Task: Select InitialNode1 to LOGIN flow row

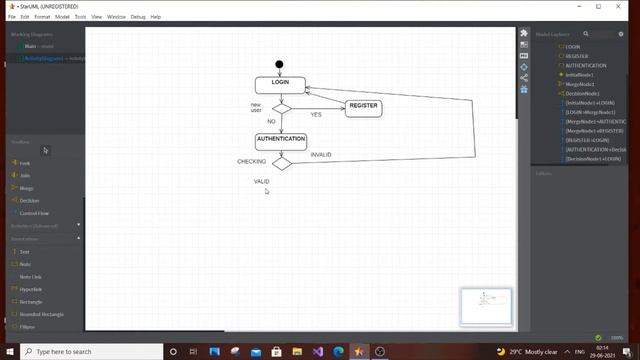Action: pos(589,103)
